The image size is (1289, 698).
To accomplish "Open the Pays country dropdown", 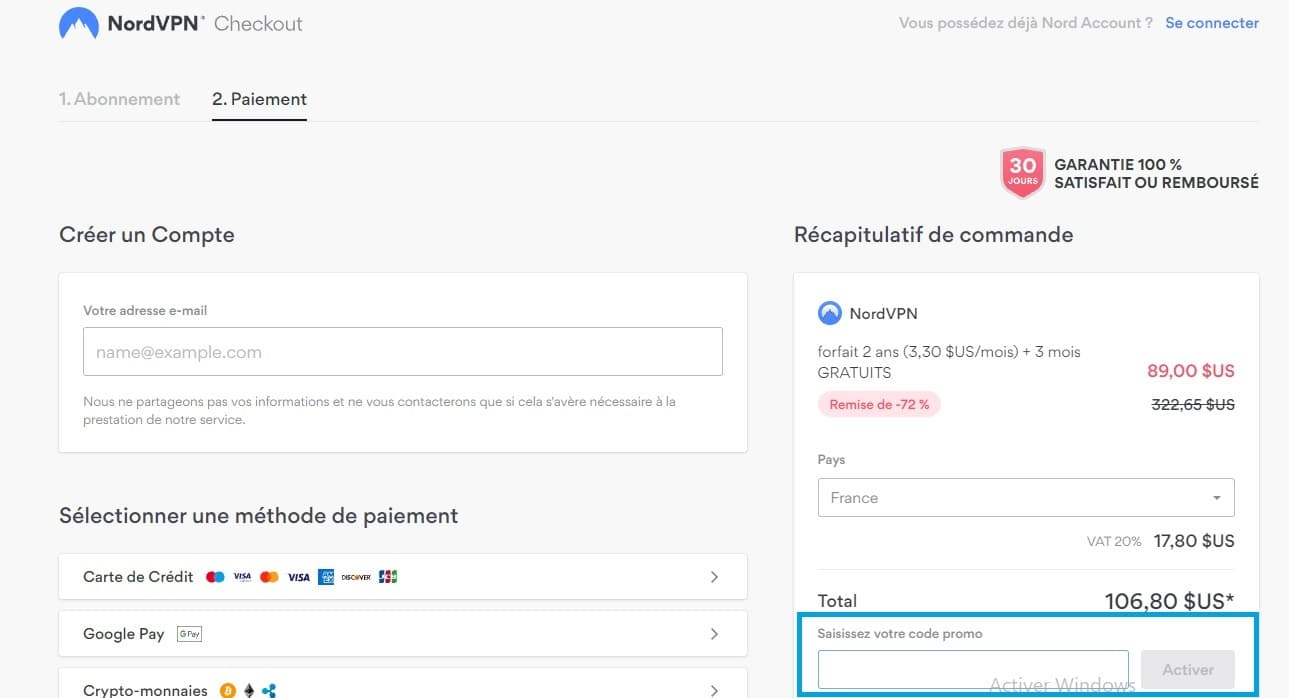I will click(1025, 497).
